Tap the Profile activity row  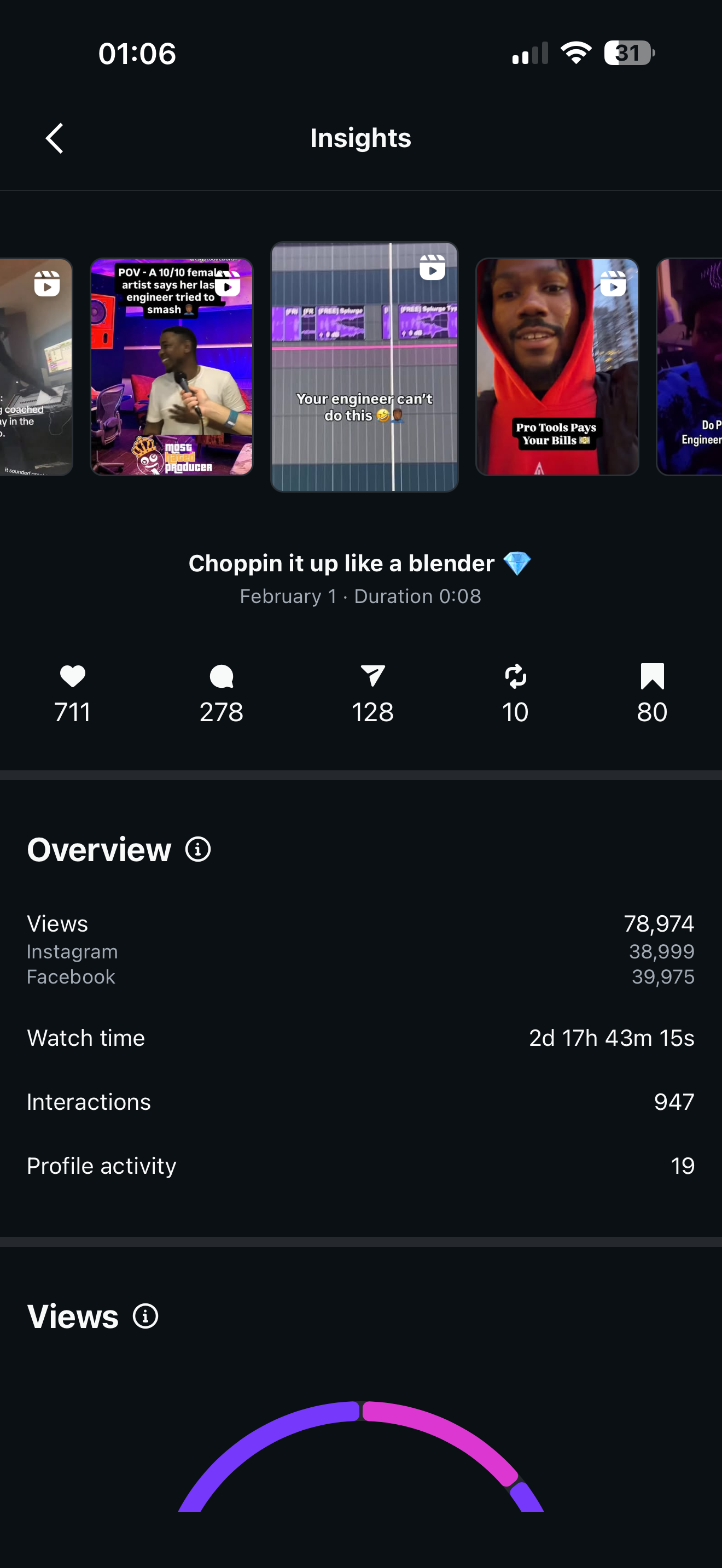tap(360, 1166)
